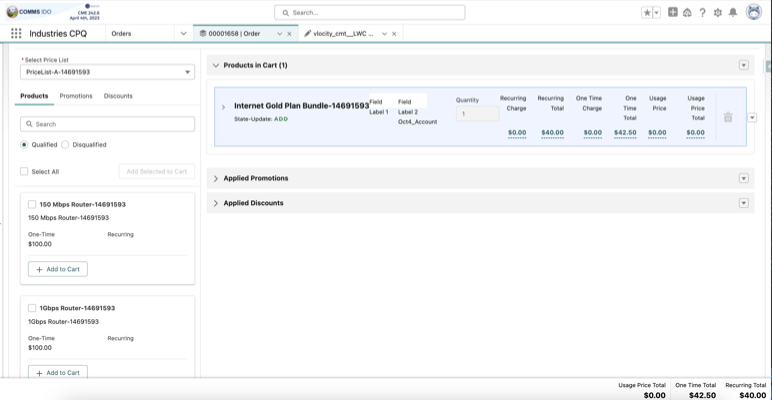Open the bundle line item actions dropdown
The image size is (772, 400).
point(752,117)
